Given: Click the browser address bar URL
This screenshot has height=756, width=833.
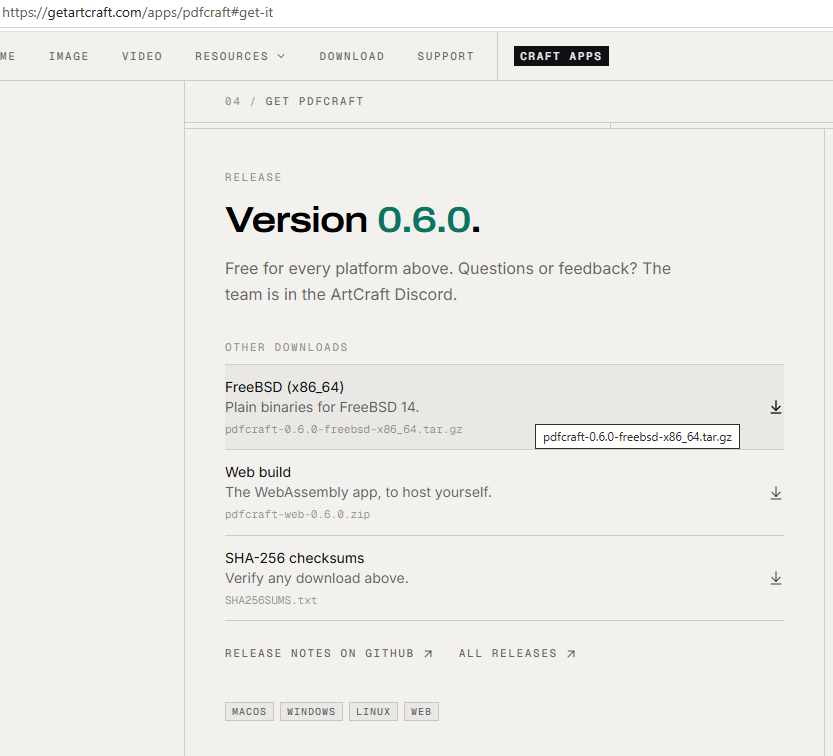Looking at the screenshot, I should 138,12.
